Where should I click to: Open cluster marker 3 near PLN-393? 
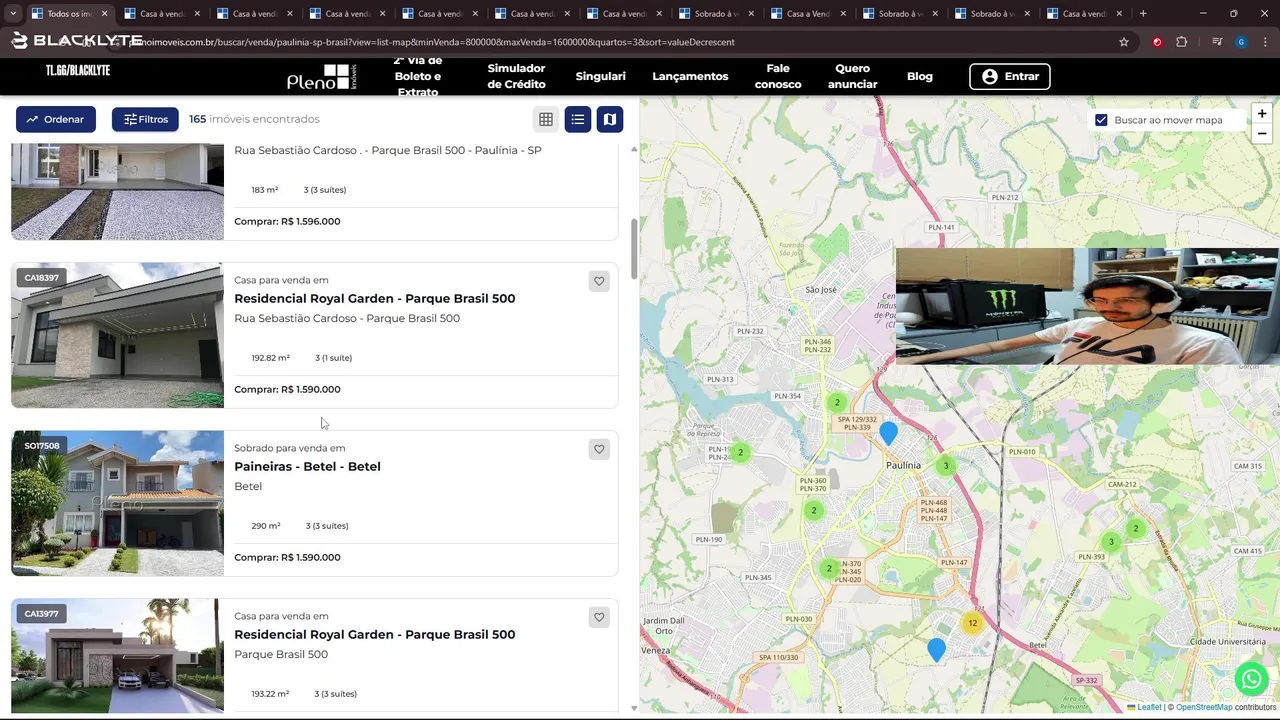point(1110,542)
